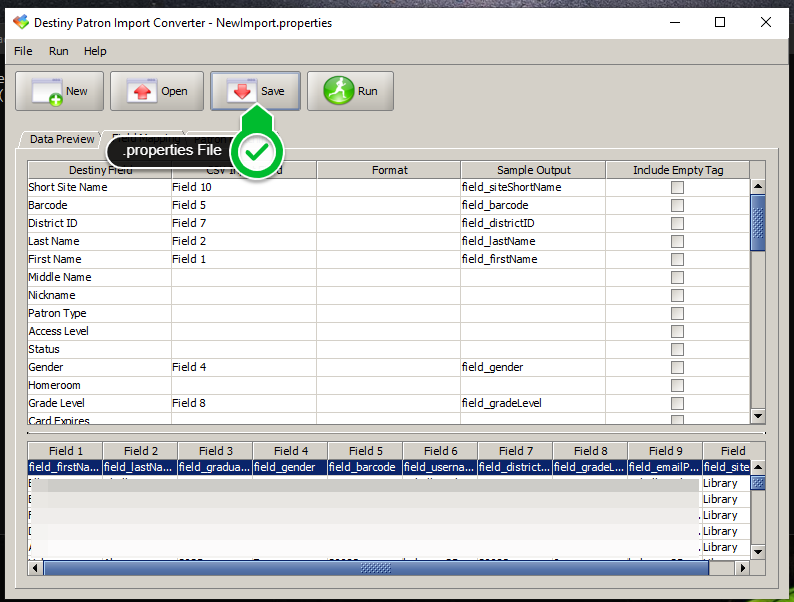Image resolution: width=794 pixels, height=602 pixels.
Task: Click CSV field cell for Middle Name
Action: point(244,277)
